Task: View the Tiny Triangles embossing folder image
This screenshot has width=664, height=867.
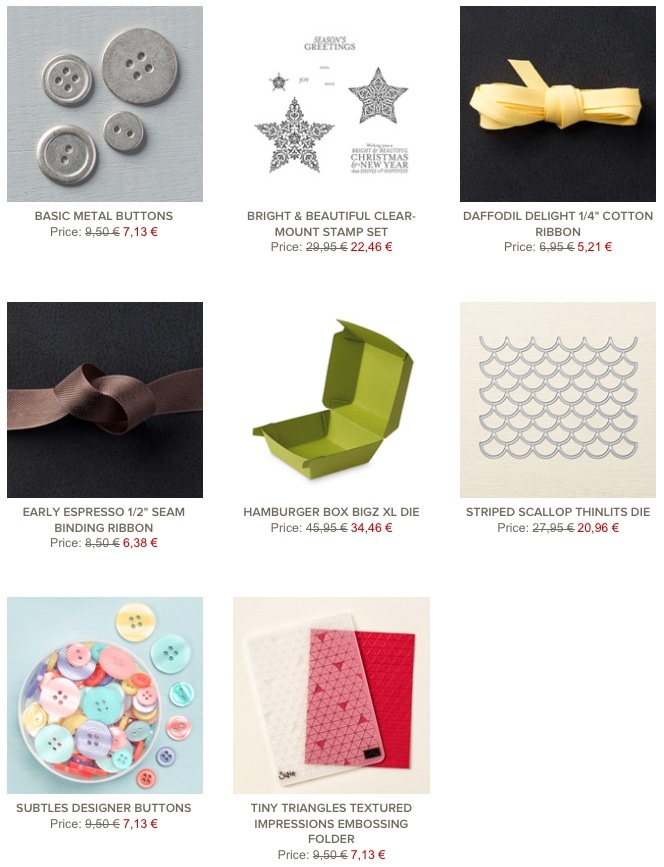Action: click(331, 696)
